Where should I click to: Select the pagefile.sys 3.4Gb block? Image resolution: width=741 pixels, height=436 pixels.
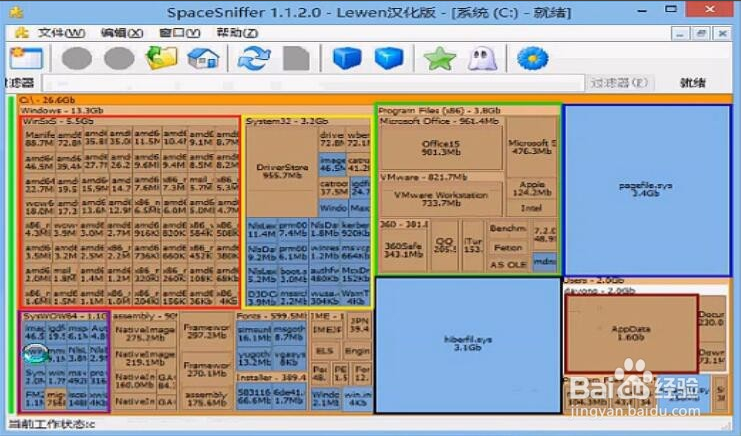(646, 190)
